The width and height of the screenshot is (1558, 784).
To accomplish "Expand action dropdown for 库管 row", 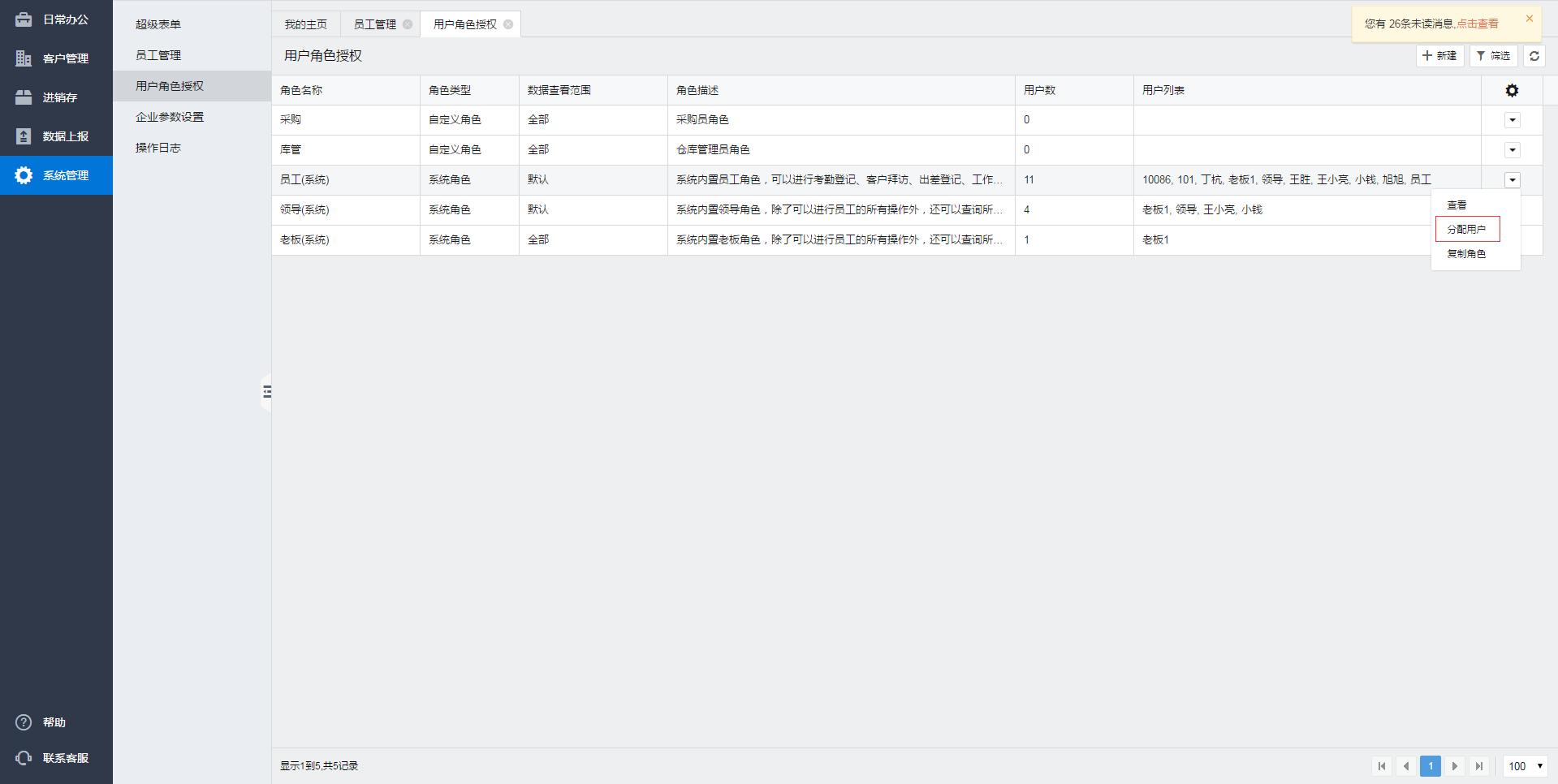I will [1512, 150].
